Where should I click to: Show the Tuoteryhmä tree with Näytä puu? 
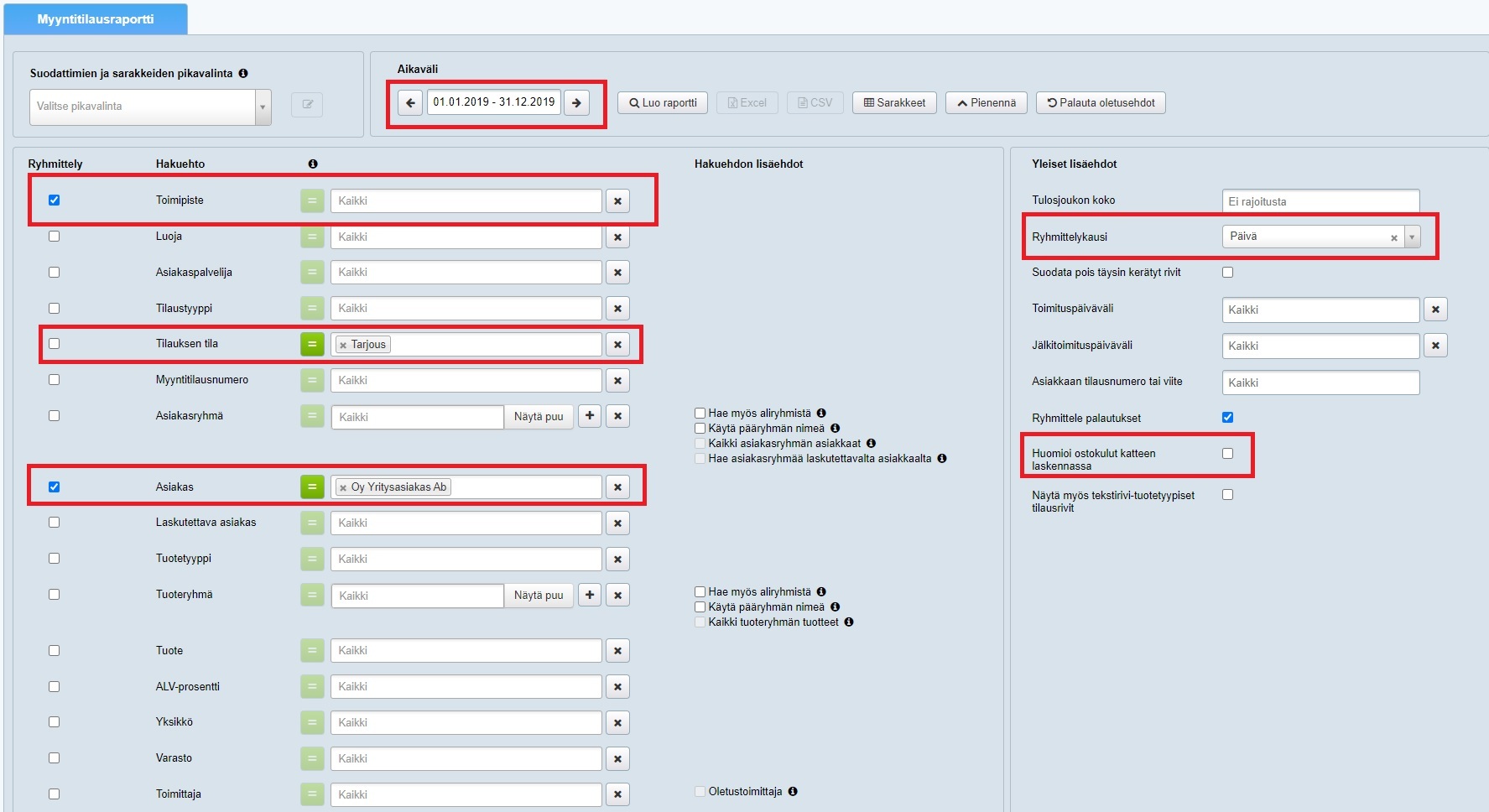click(539, 596)
